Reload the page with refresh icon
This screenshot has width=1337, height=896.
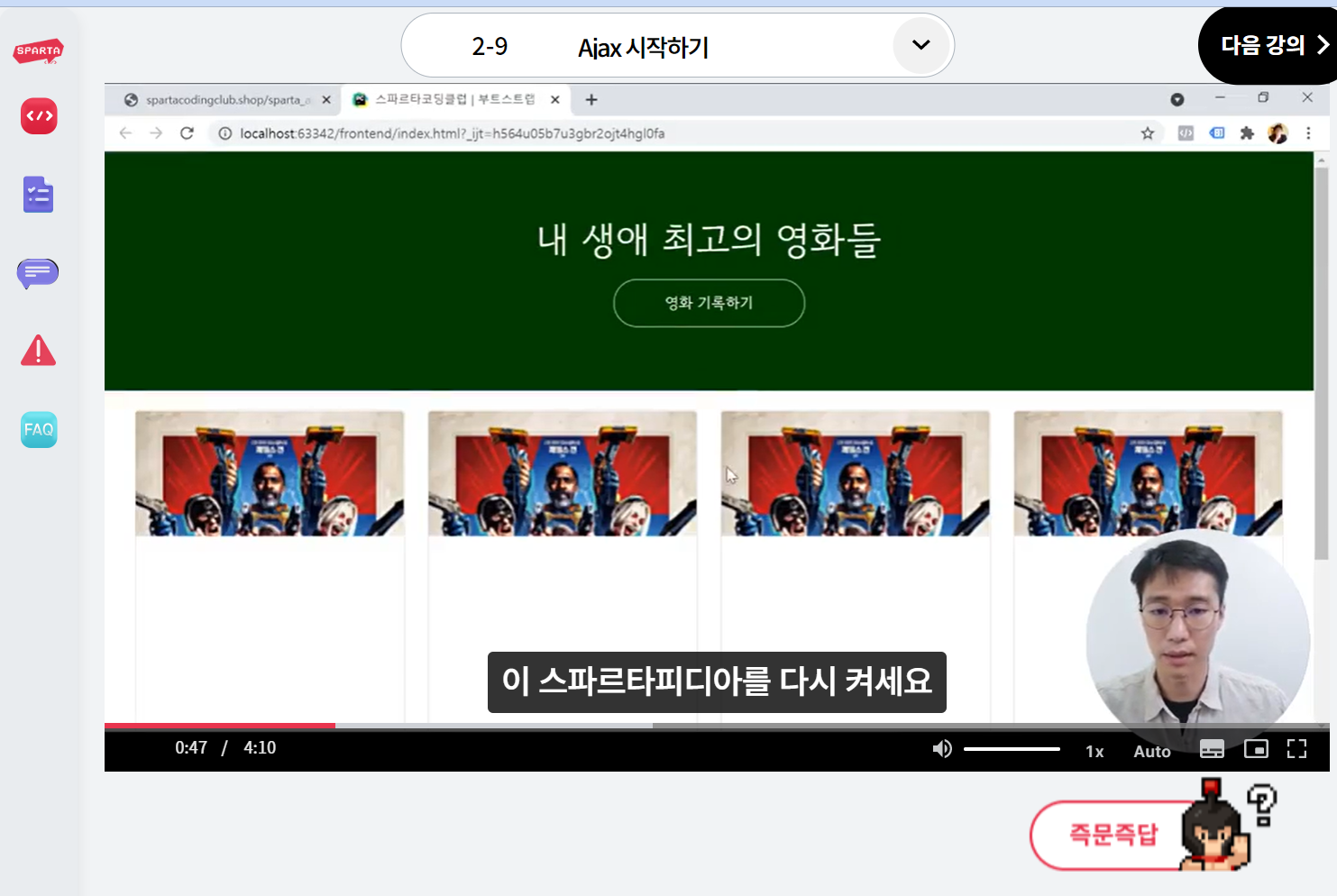point(187,133)
